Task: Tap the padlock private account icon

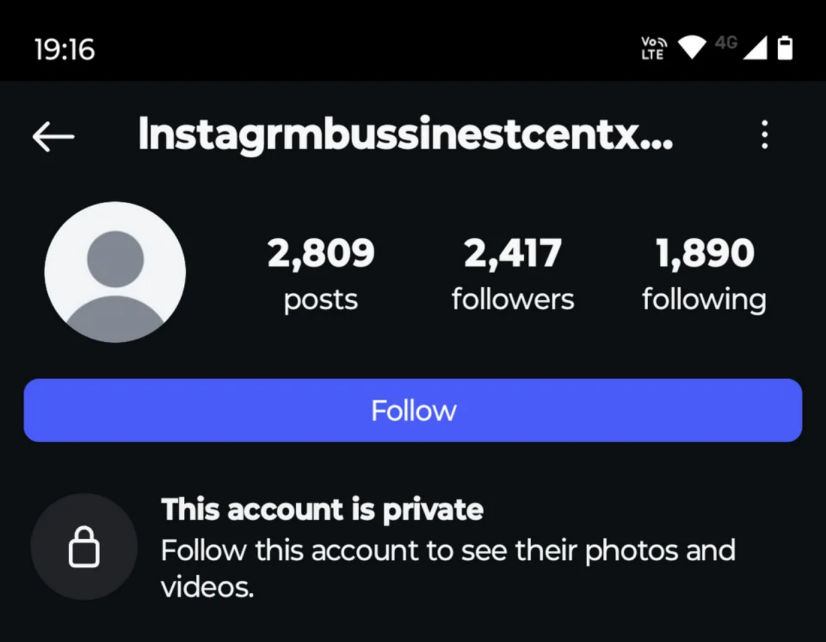Action: [x=84, y=547]
